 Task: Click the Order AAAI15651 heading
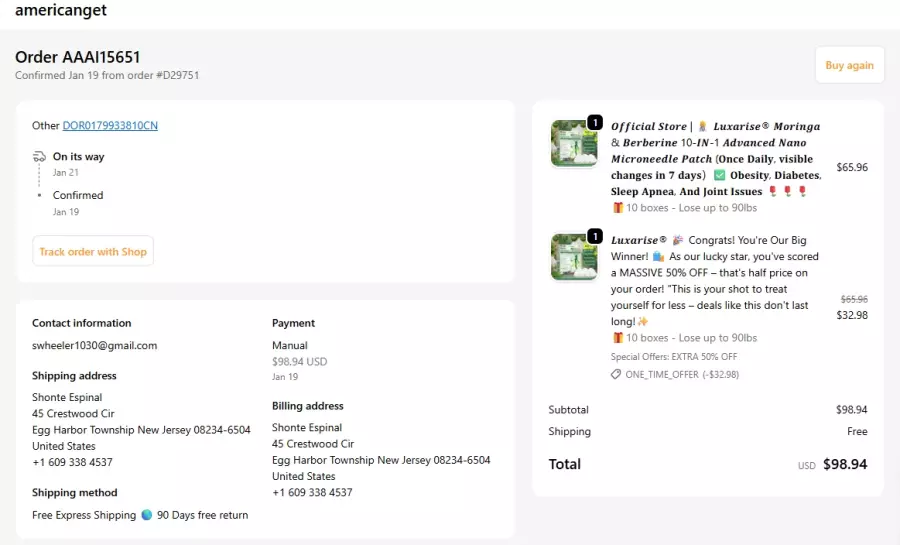click(78, 57)
